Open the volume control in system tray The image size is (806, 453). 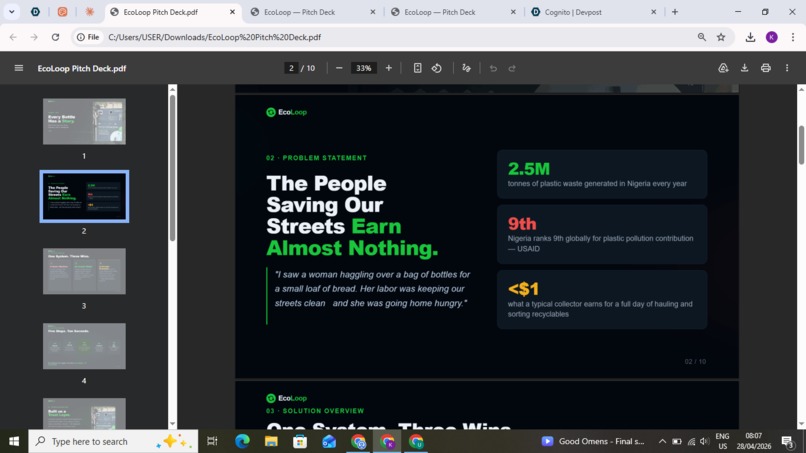pos(705,441)
